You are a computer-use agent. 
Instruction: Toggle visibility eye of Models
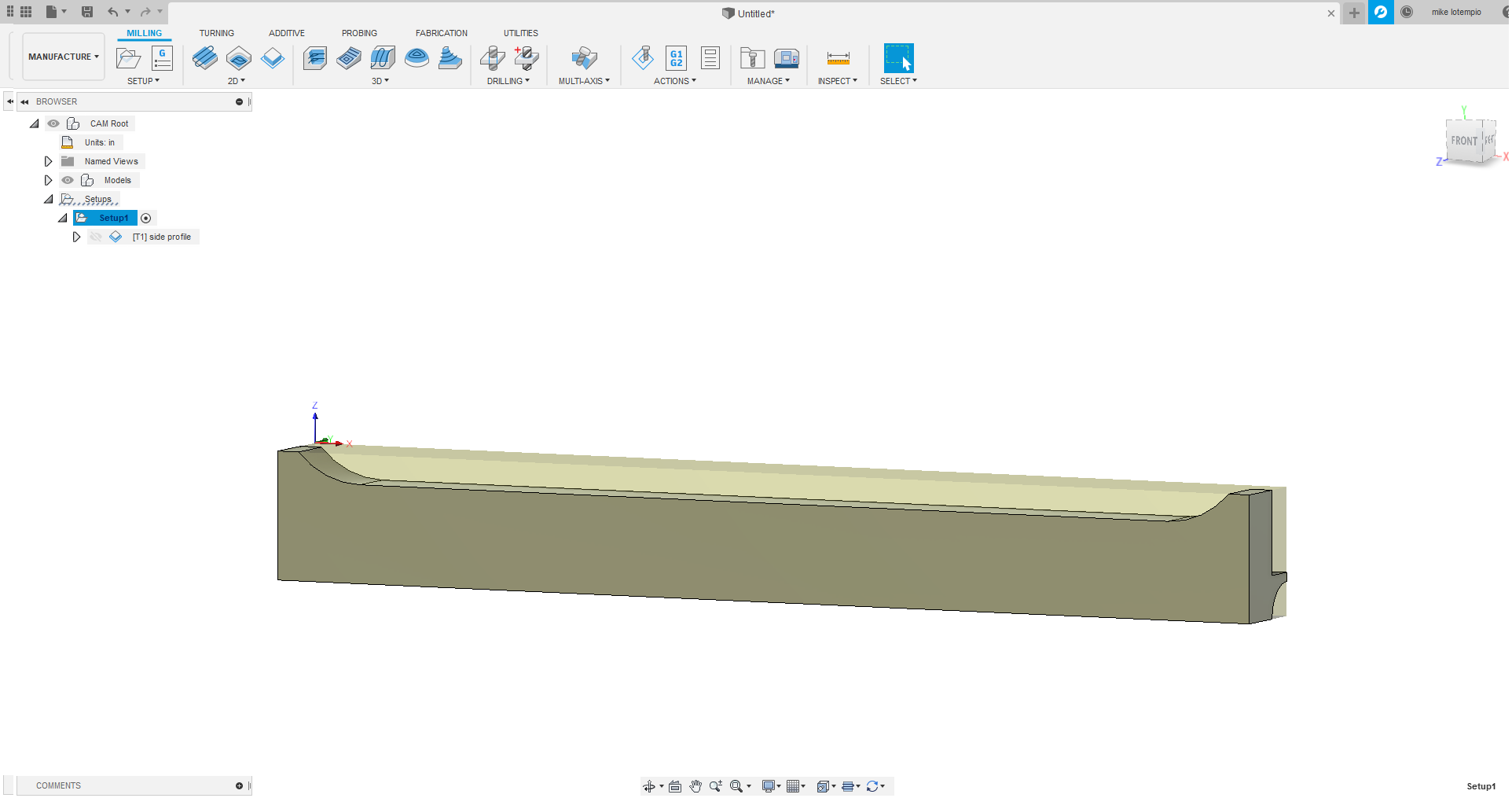pos(68,180)
